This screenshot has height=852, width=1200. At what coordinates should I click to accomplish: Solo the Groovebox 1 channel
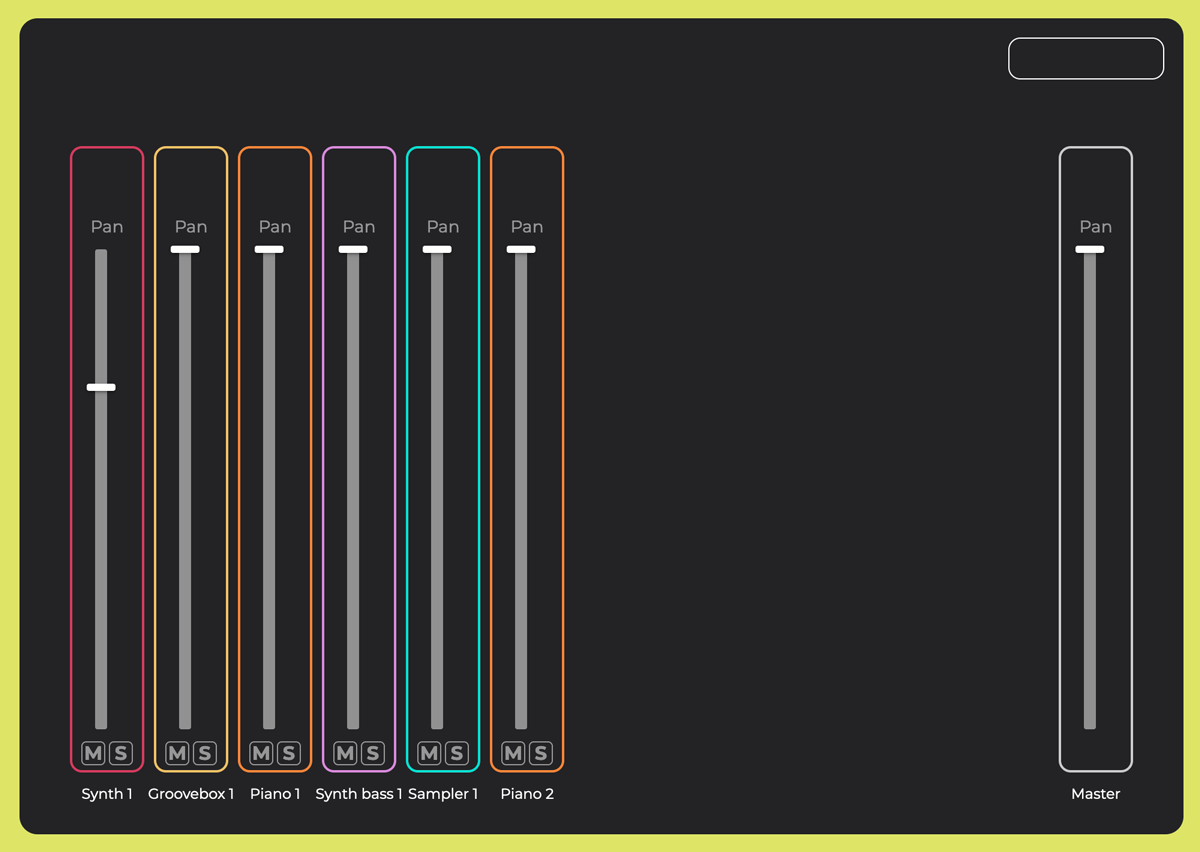click(205, 753)
